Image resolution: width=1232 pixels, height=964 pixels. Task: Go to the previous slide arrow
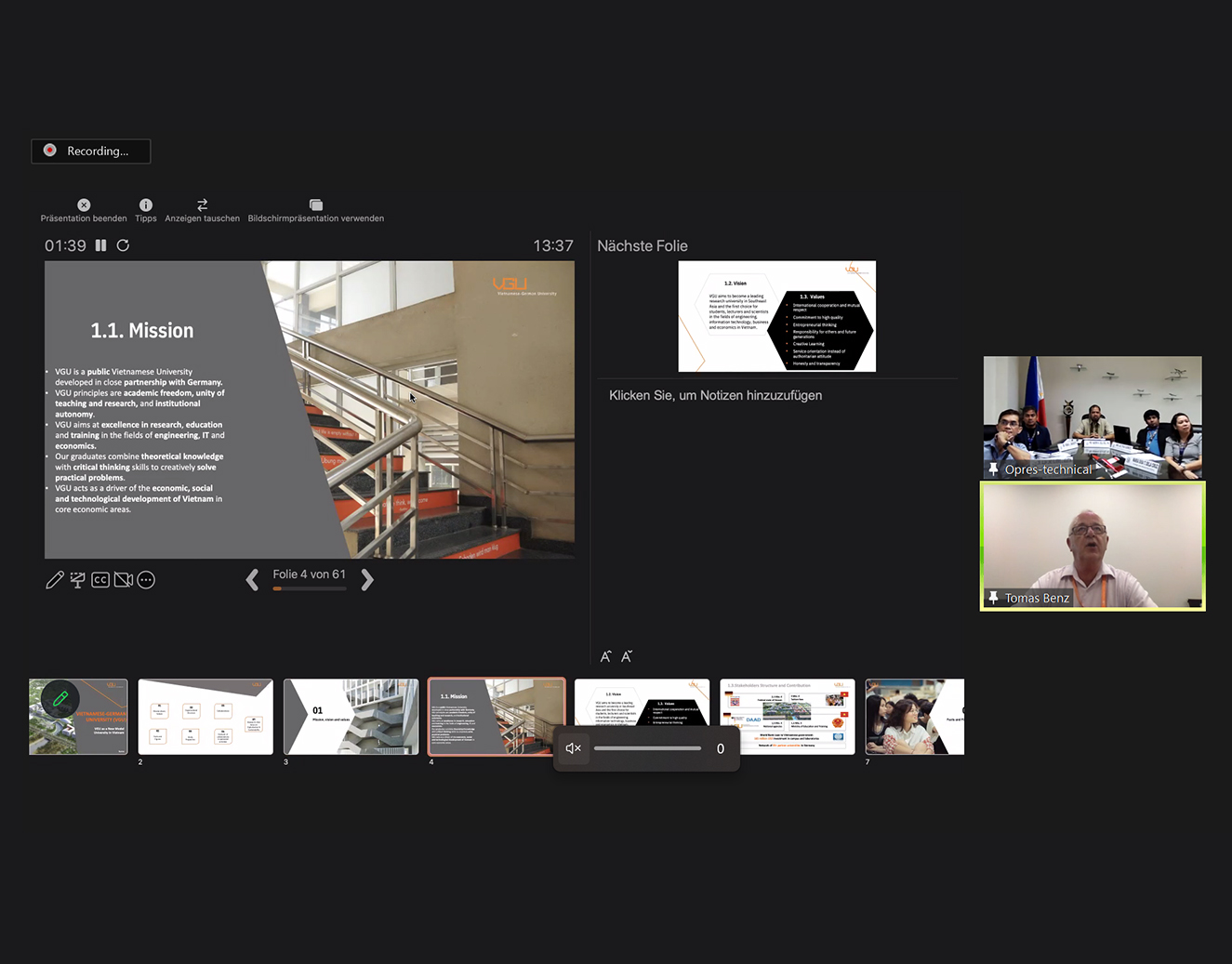(252, 580)
